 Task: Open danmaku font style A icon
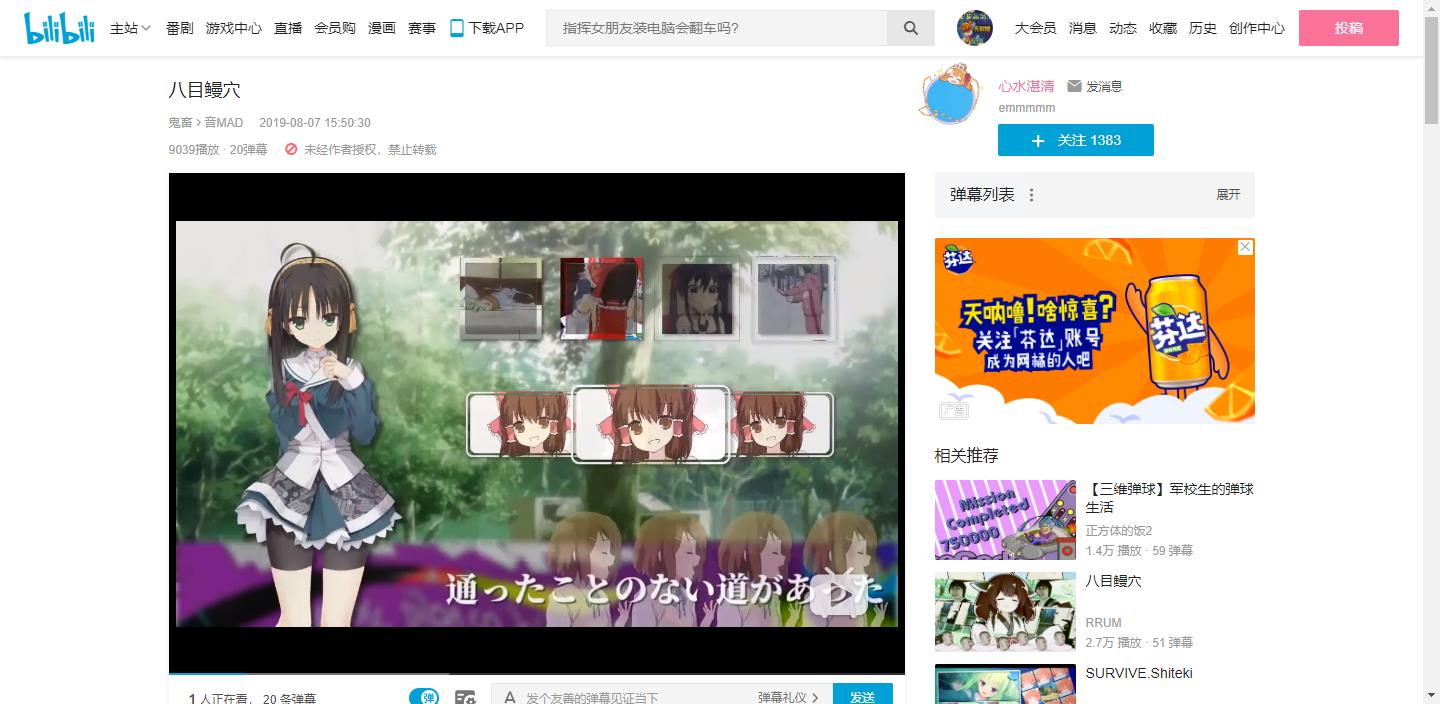point(509,697)
